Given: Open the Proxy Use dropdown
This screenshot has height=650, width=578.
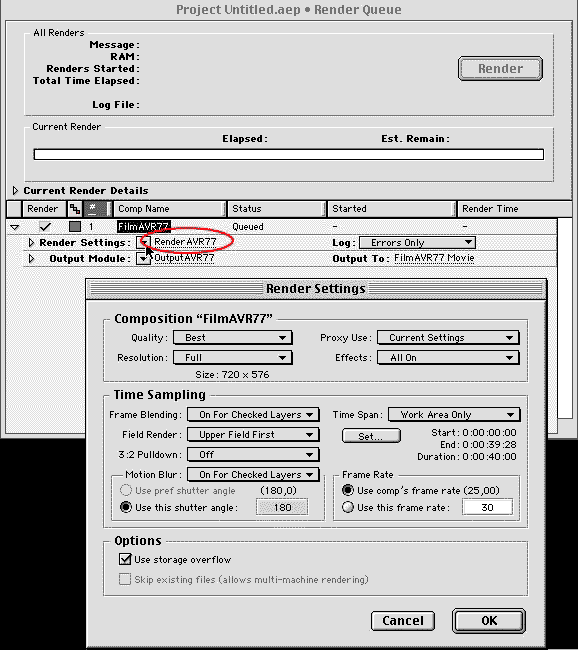Looking at the screenshot, I should (x=448, y=337).
